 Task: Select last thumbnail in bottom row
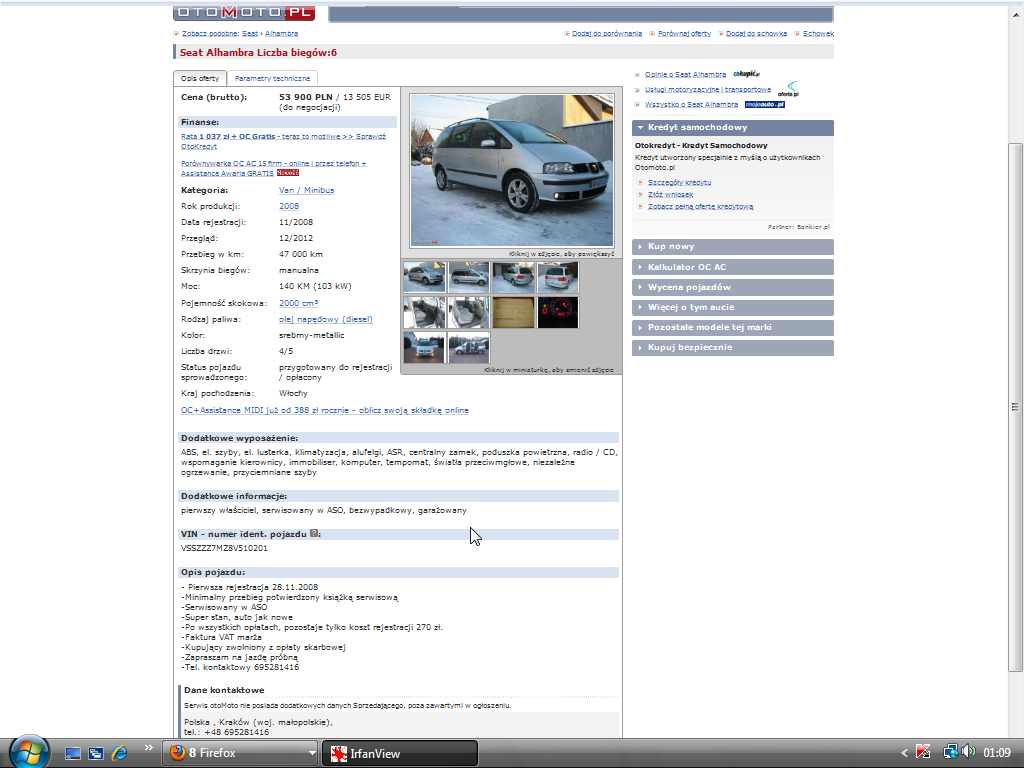pyautogui.click(x=469, y=347)
